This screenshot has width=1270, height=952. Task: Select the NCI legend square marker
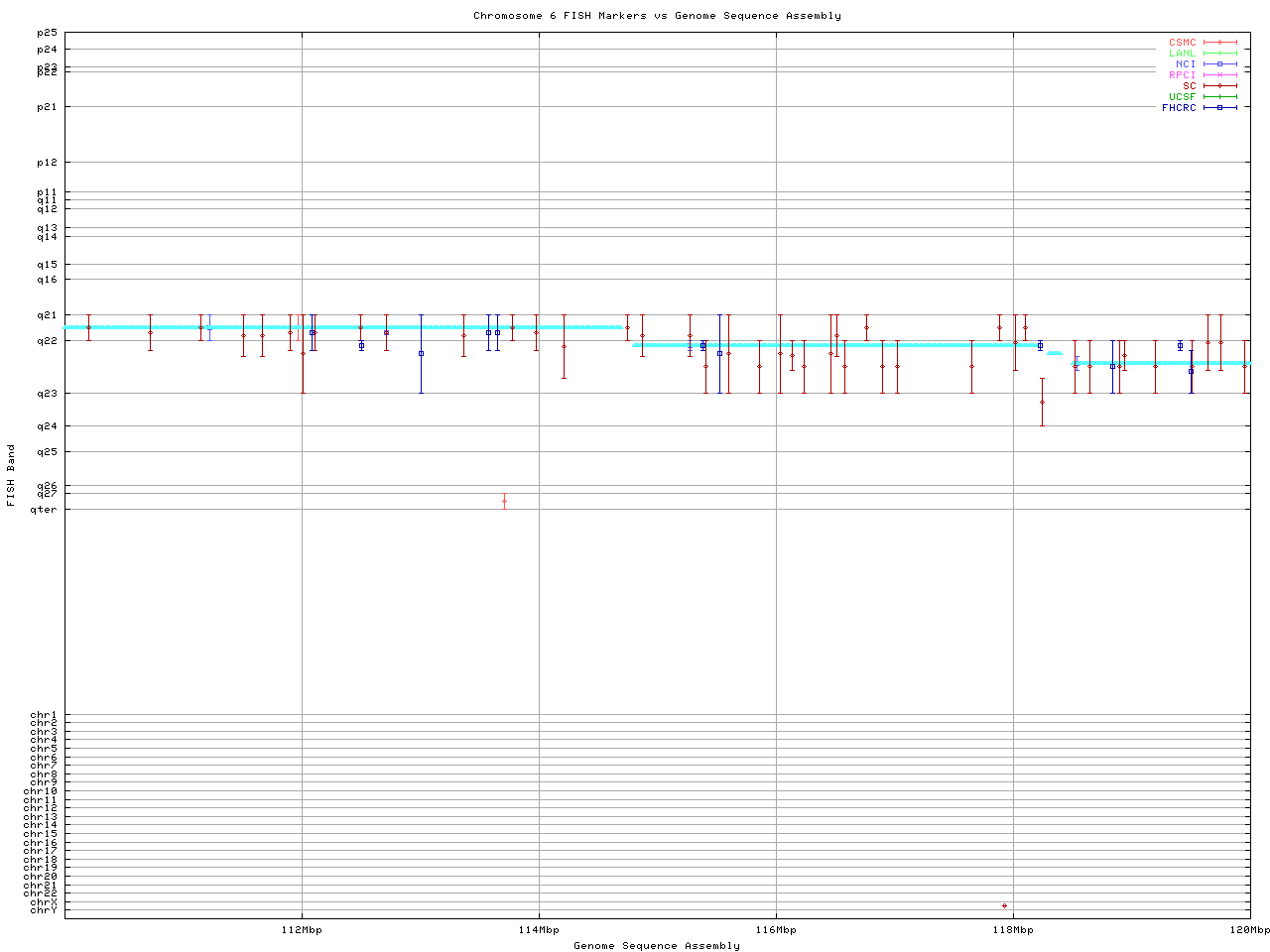pos(1219,64)
